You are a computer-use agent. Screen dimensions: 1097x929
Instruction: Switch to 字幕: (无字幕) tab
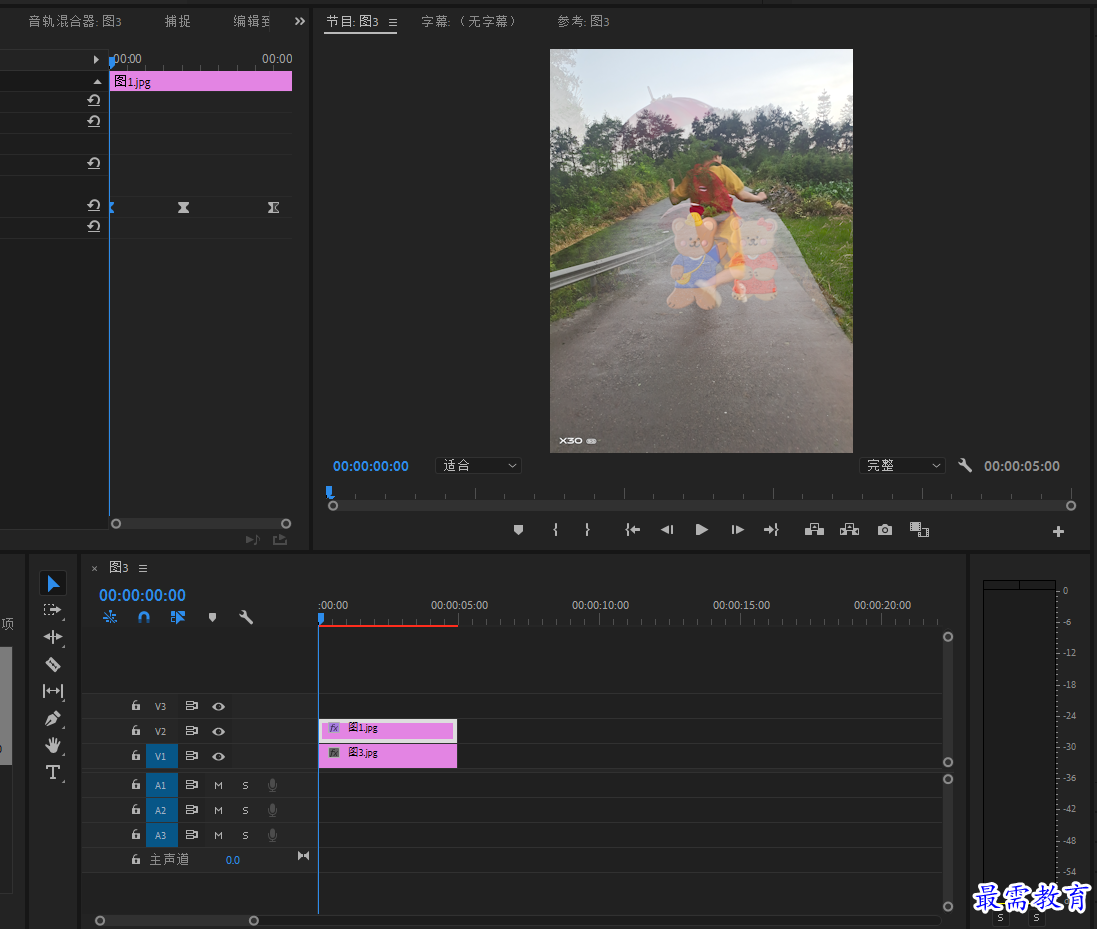[x=469, y=22]
